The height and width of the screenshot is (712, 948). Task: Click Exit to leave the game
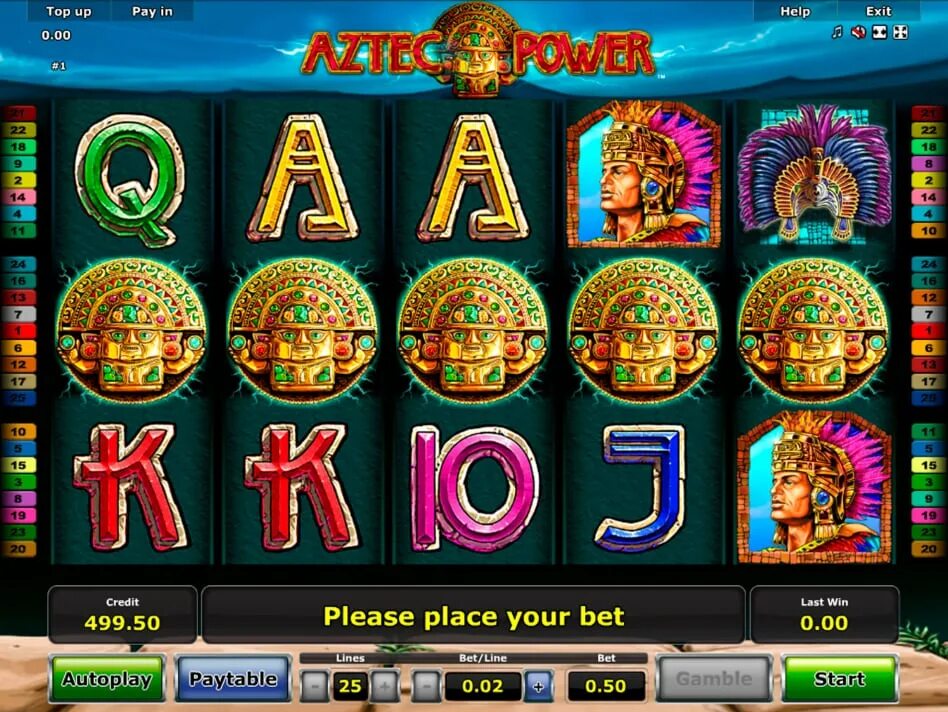pos(878,11)
